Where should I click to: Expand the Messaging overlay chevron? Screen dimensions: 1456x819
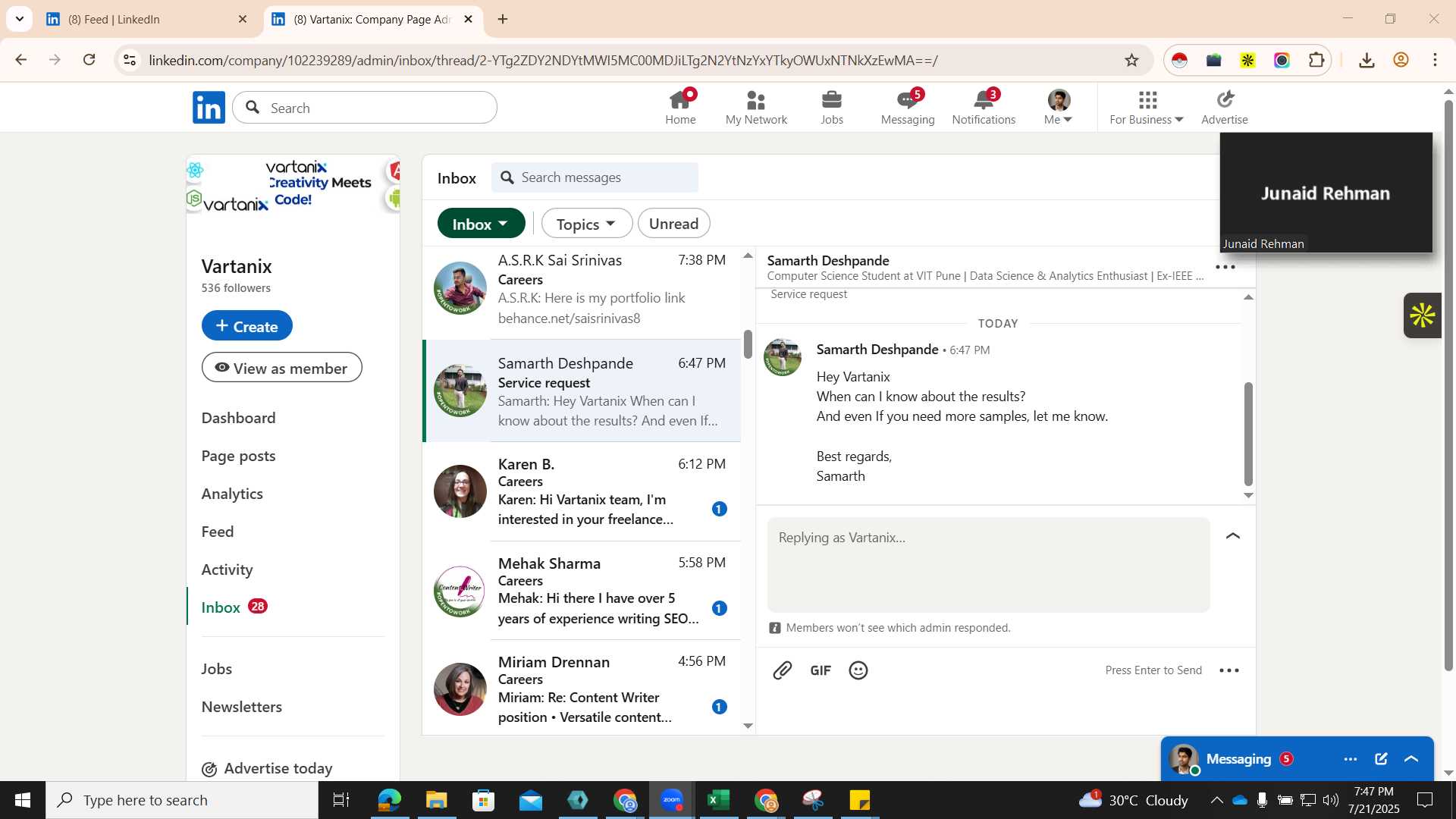pyautogui.click(x=1411, y=759)
